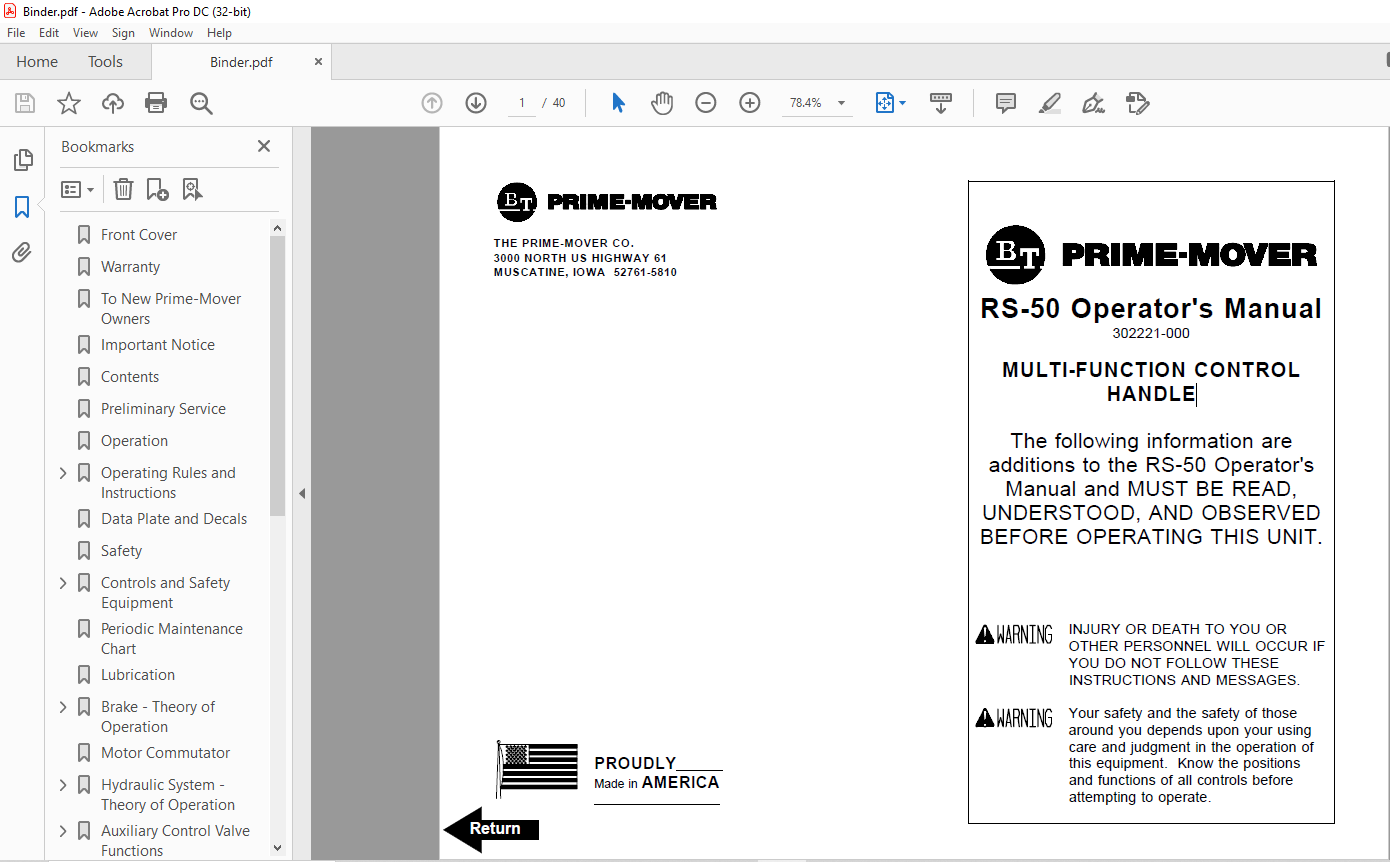
Task: Go to Lubrication bookmark
Action: (x=138, y=675)
